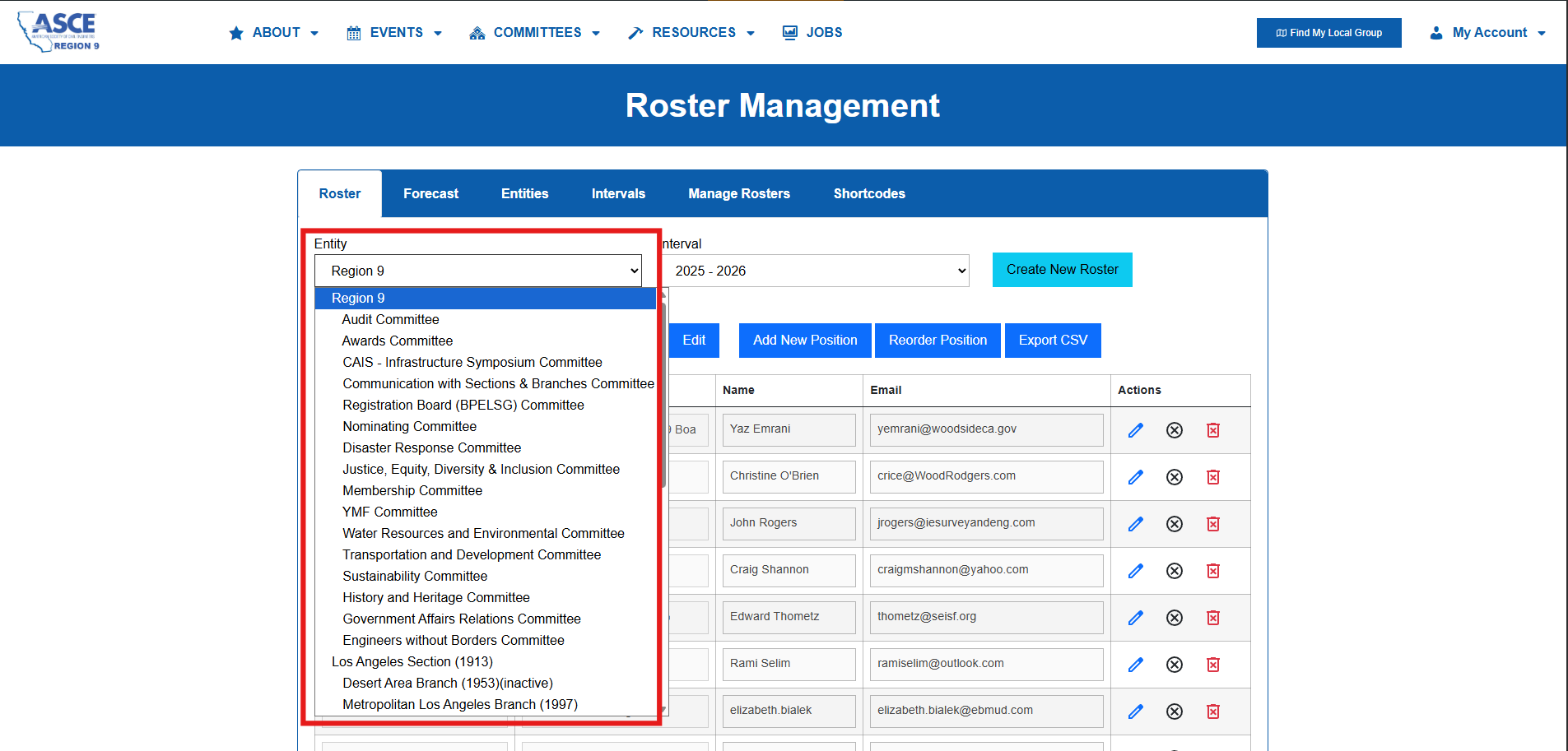Remove Rami Selim row with trash icon
The image size is (1568, 751).
pos(1213,665)
